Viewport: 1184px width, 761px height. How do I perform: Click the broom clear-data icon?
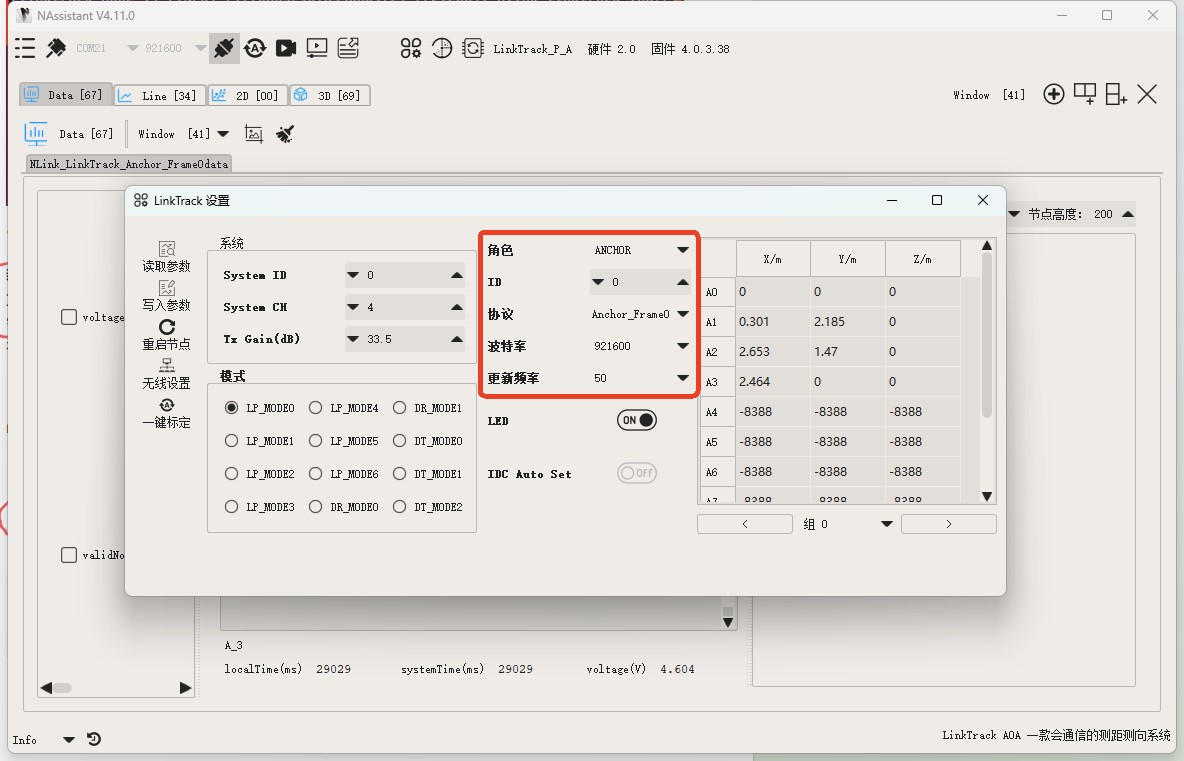[285, 134]
